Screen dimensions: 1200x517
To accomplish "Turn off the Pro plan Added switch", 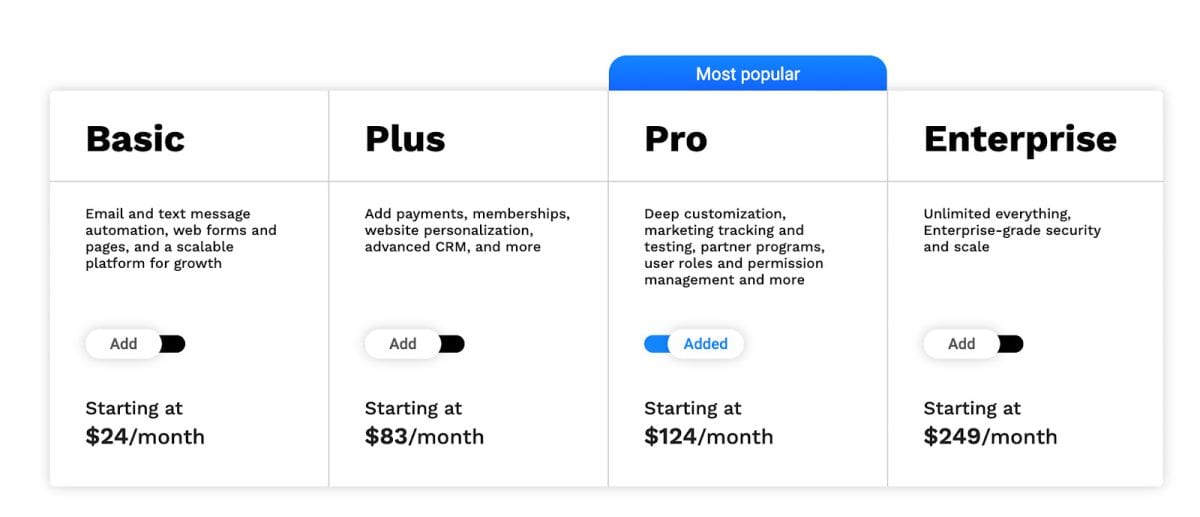I will point(693,344).
